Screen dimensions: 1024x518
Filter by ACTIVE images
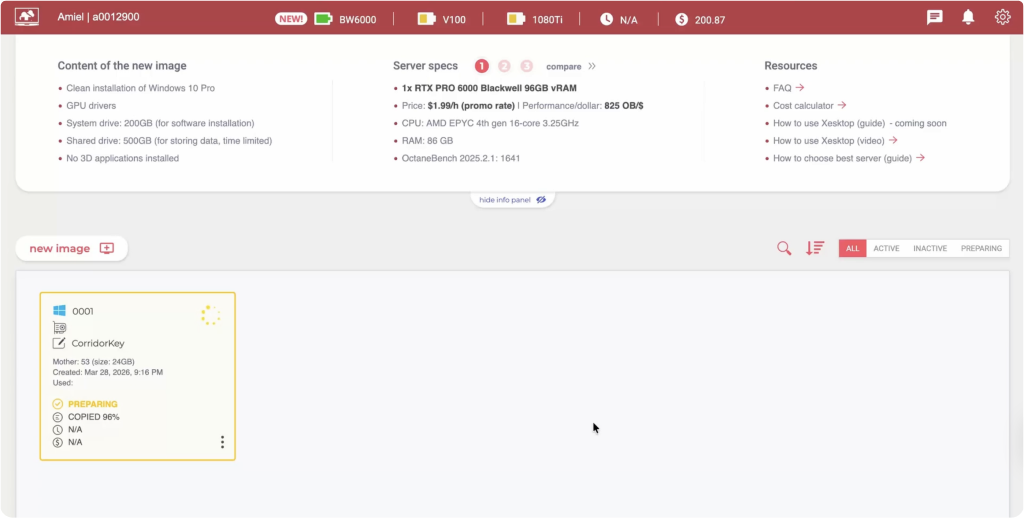tap(886, 248)
